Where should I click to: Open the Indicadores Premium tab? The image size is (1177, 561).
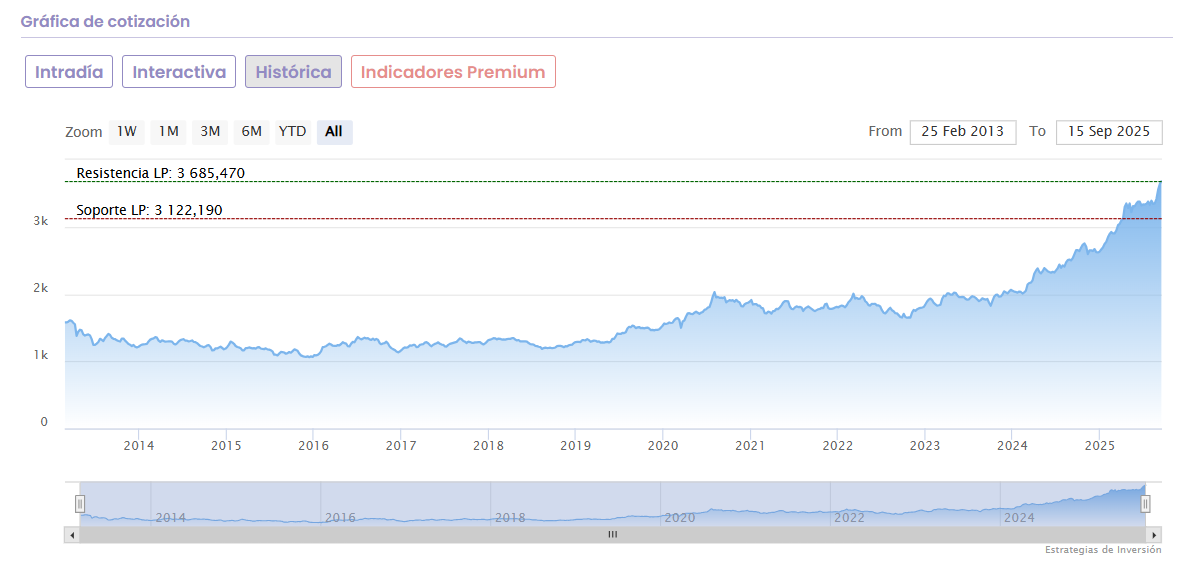pos(453,72)
